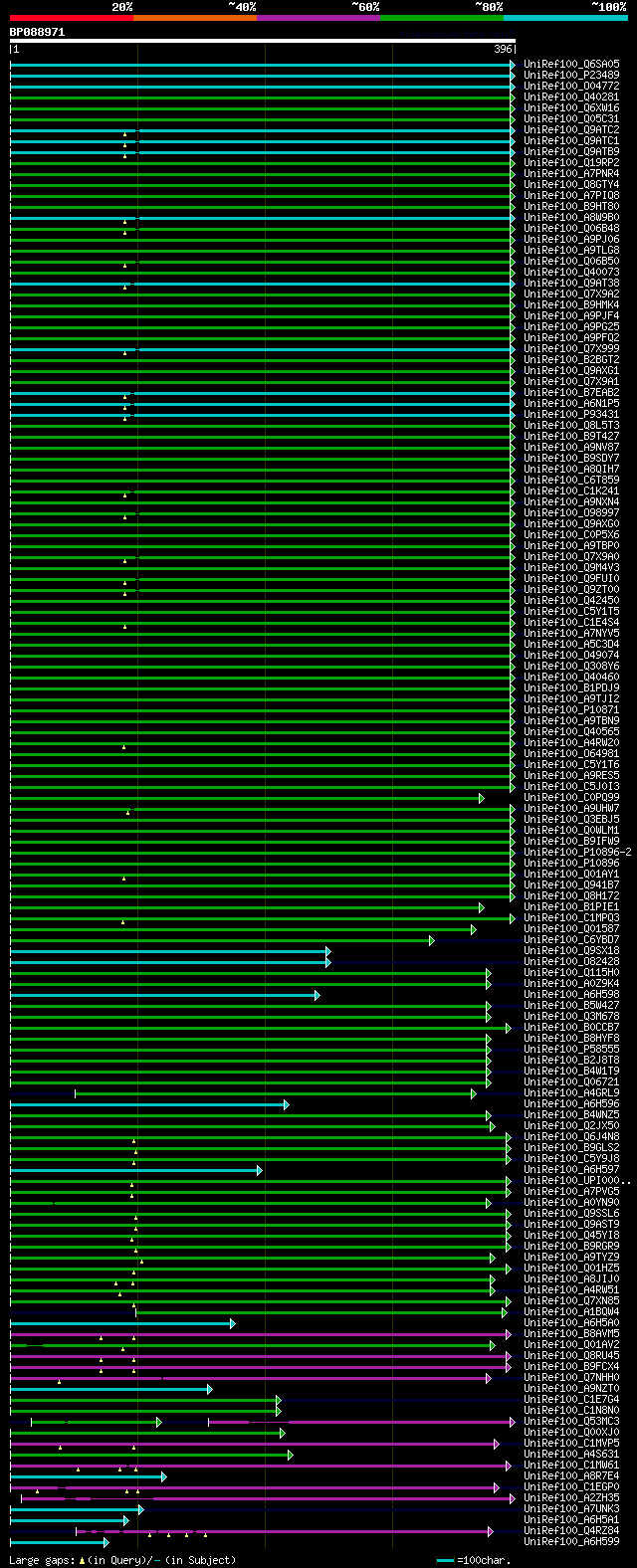637x1568 pixels.
Task: Select the UniRef100_B8AVM5 label
Action: pos(571,1334)
